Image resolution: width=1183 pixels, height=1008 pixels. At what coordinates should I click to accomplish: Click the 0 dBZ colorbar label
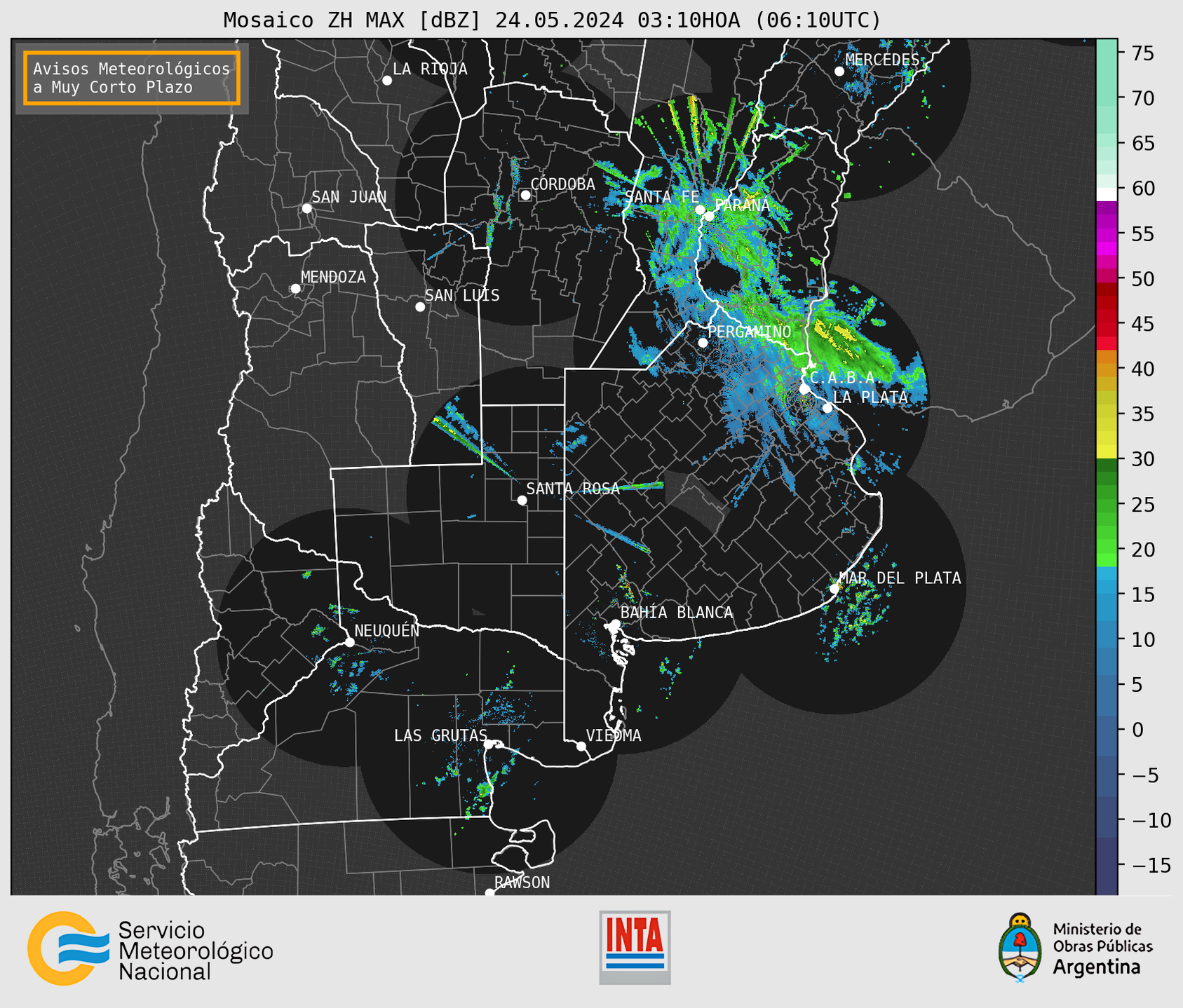[x=1137, y=730]
